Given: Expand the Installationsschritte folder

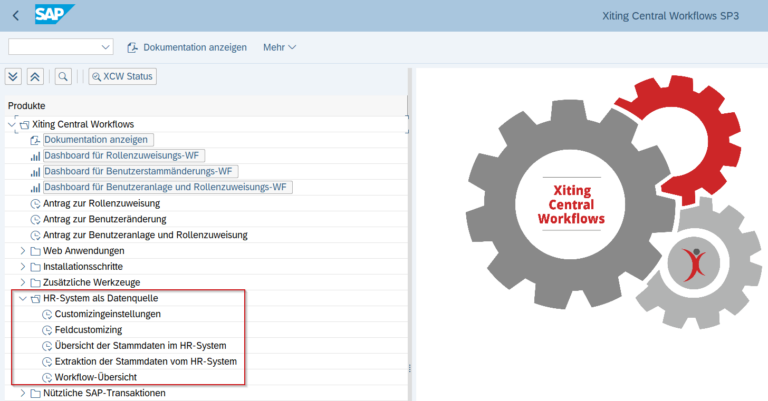Looking at the screenshot, I should point(23,266).
